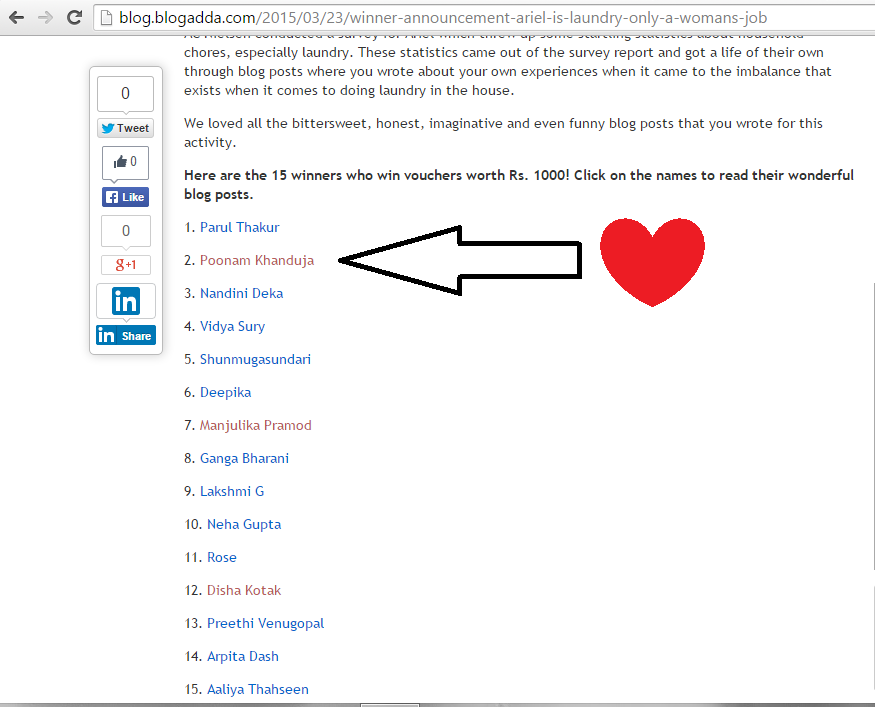Click the Facebook Like button
This screenshot has height=707, width=875.
click(126, 197)
